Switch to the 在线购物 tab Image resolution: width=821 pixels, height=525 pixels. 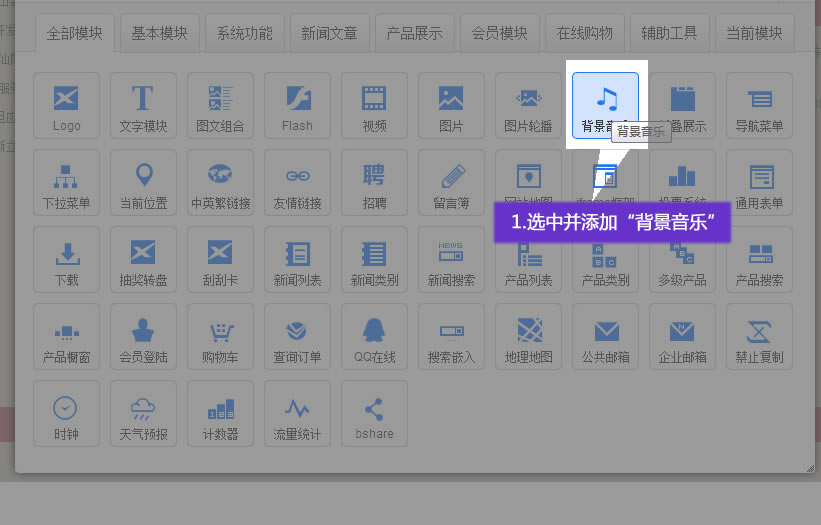click(x=585, y=33)
